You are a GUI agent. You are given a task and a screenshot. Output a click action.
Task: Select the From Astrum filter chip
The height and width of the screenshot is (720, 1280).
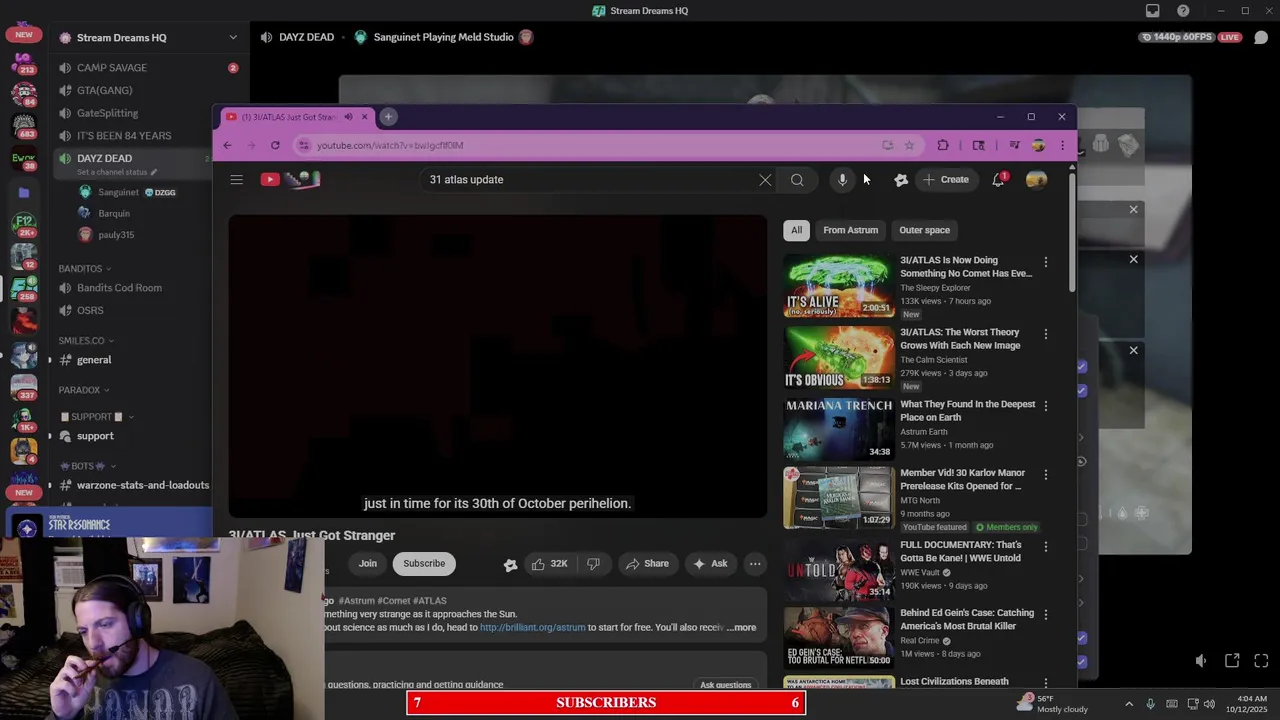click(x=850, y=230)
